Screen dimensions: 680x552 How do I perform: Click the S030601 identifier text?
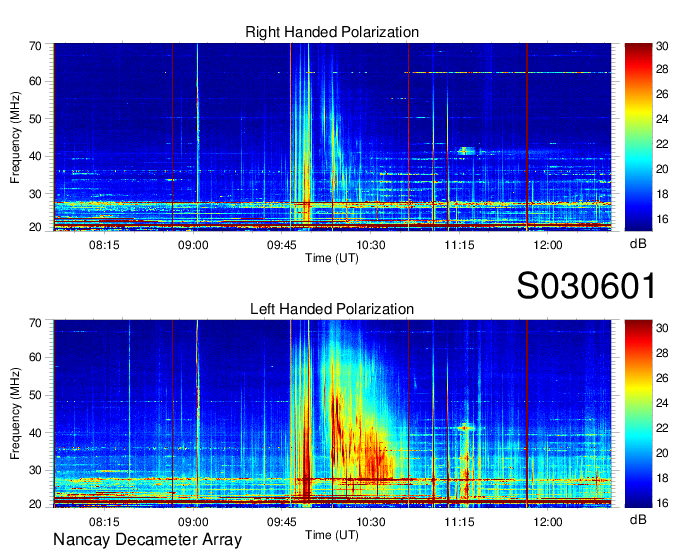click(586, 286)
